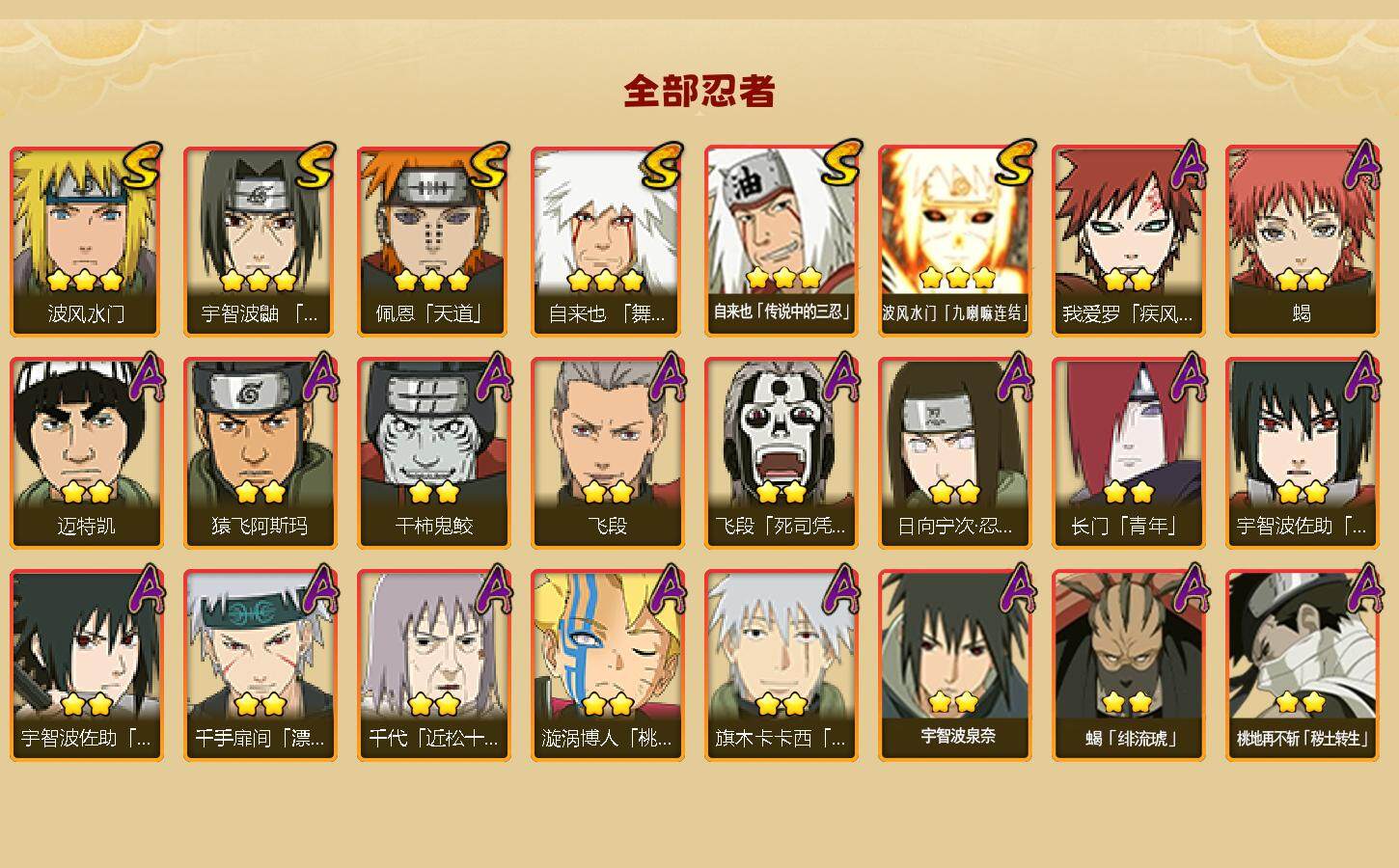Screen dimensions: 1399x868
Task: Click the three stars on 佩恩「天道」 card
Action: [431, 281]
